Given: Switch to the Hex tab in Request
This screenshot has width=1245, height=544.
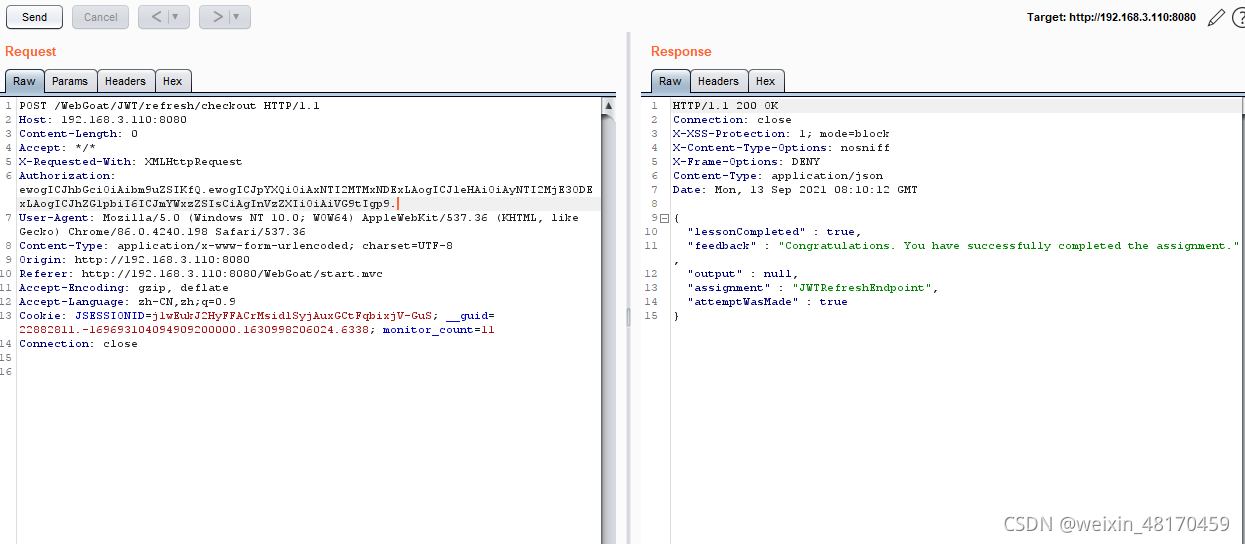Looking at the screenshot, I should (173, 82).
